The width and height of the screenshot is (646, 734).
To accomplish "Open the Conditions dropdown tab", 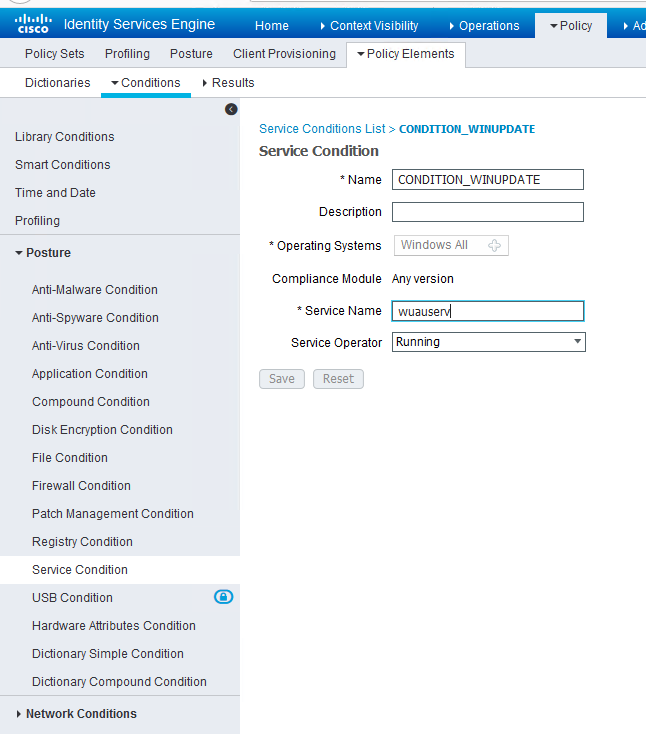I will click(146, 83).
